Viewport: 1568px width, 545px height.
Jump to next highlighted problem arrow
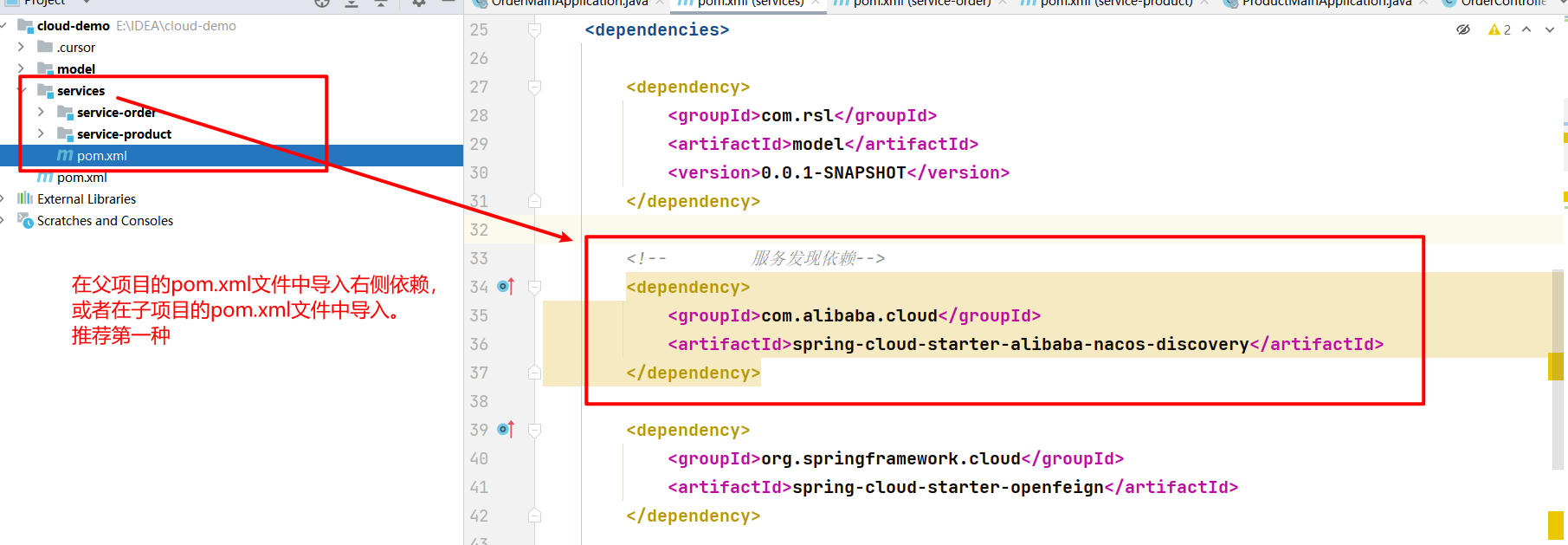click(x=1550, y=29)
